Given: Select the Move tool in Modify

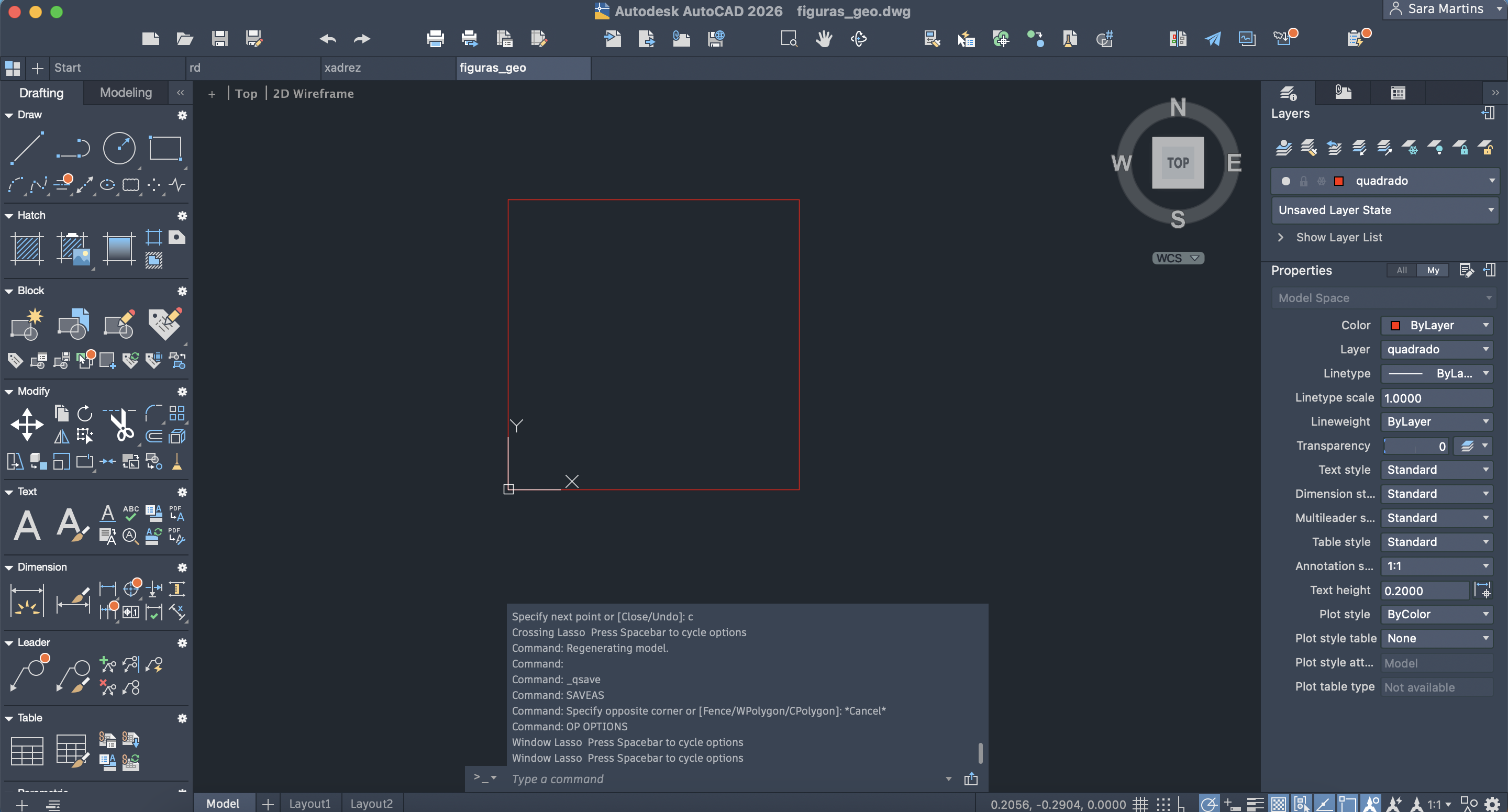Looking at the screenshot, I should click(27, 425).
